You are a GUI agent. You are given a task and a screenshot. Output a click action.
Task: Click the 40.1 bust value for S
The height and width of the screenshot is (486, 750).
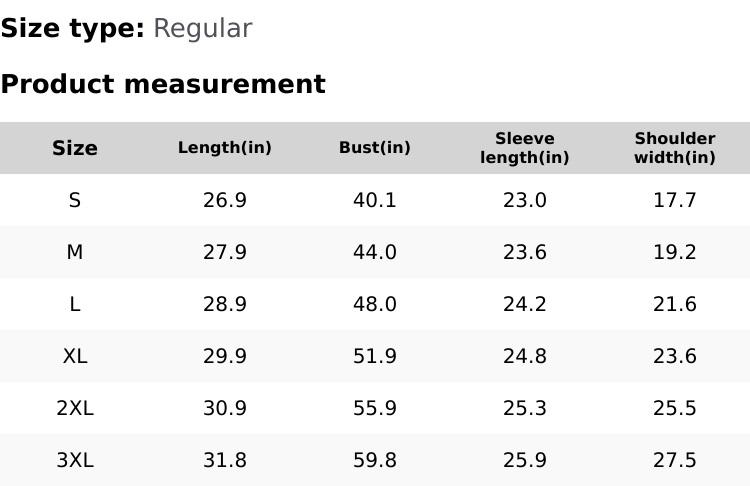pyautogui.click(x=375, y=200)
